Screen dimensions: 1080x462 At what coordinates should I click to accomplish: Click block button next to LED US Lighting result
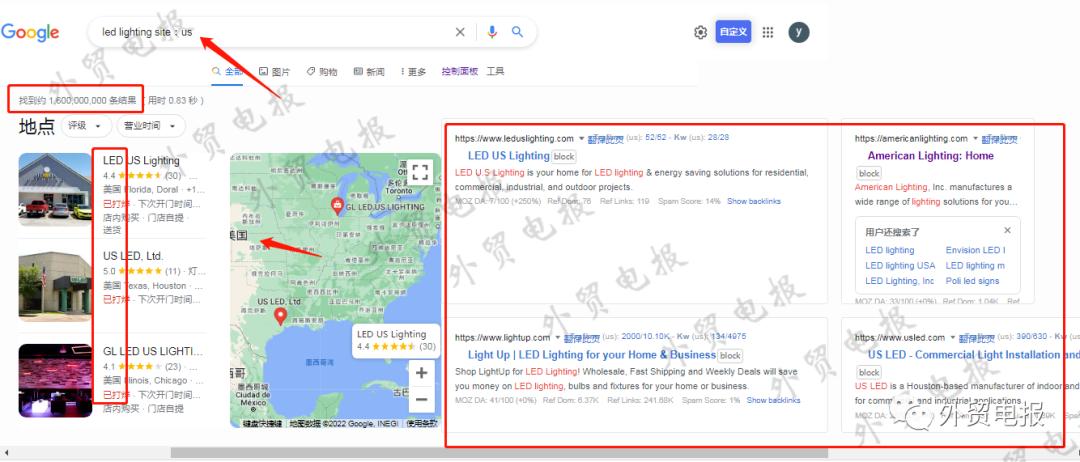(x=564, y=156)
